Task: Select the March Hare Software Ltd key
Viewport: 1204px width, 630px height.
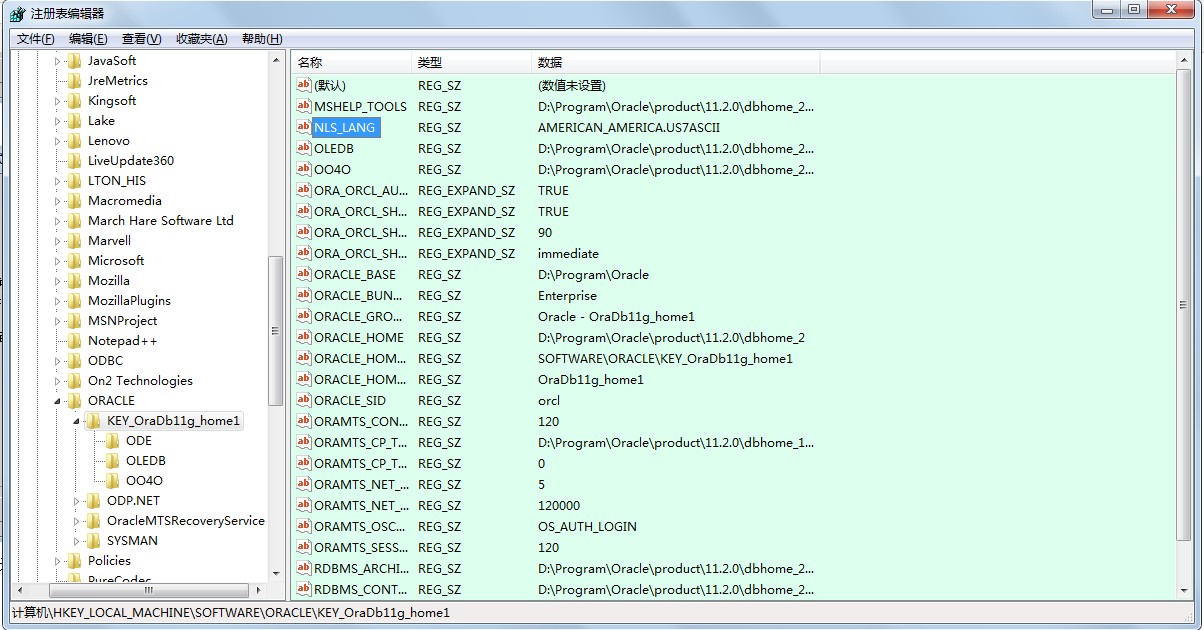Action: 161,220
